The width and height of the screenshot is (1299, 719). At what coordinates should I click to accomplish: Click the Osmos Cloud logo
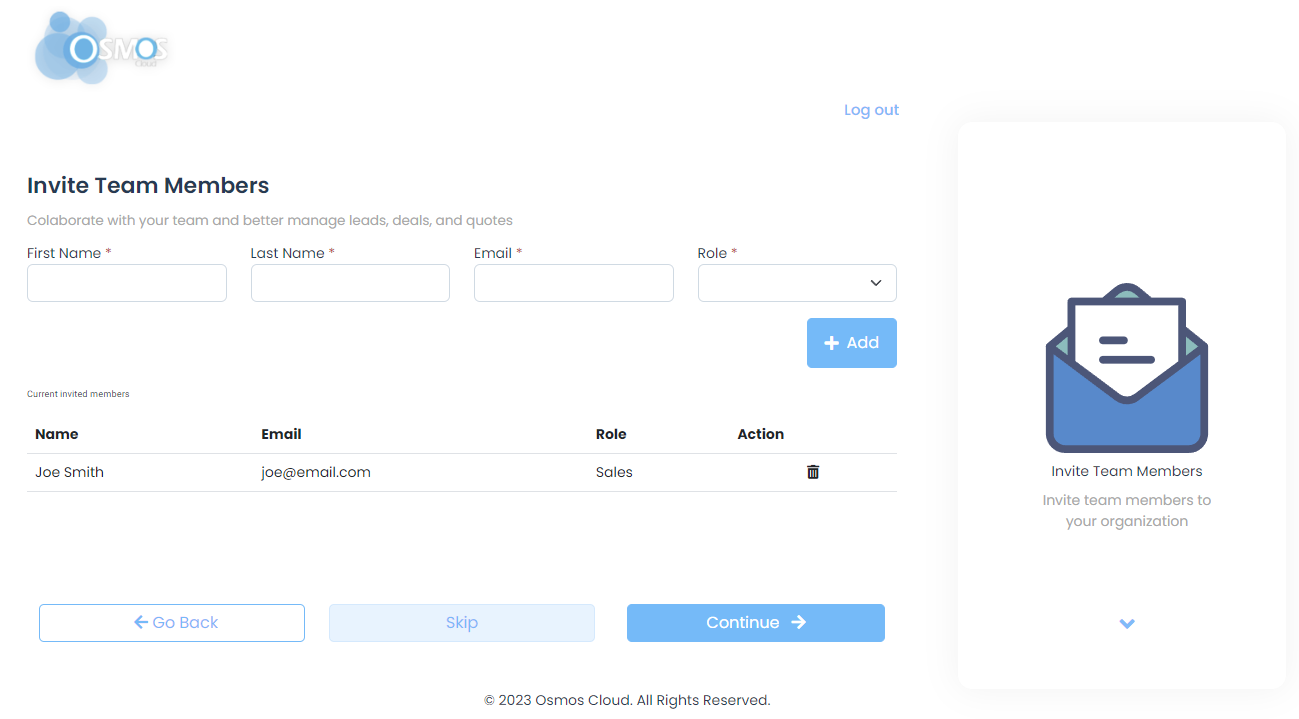coord(101,47)
